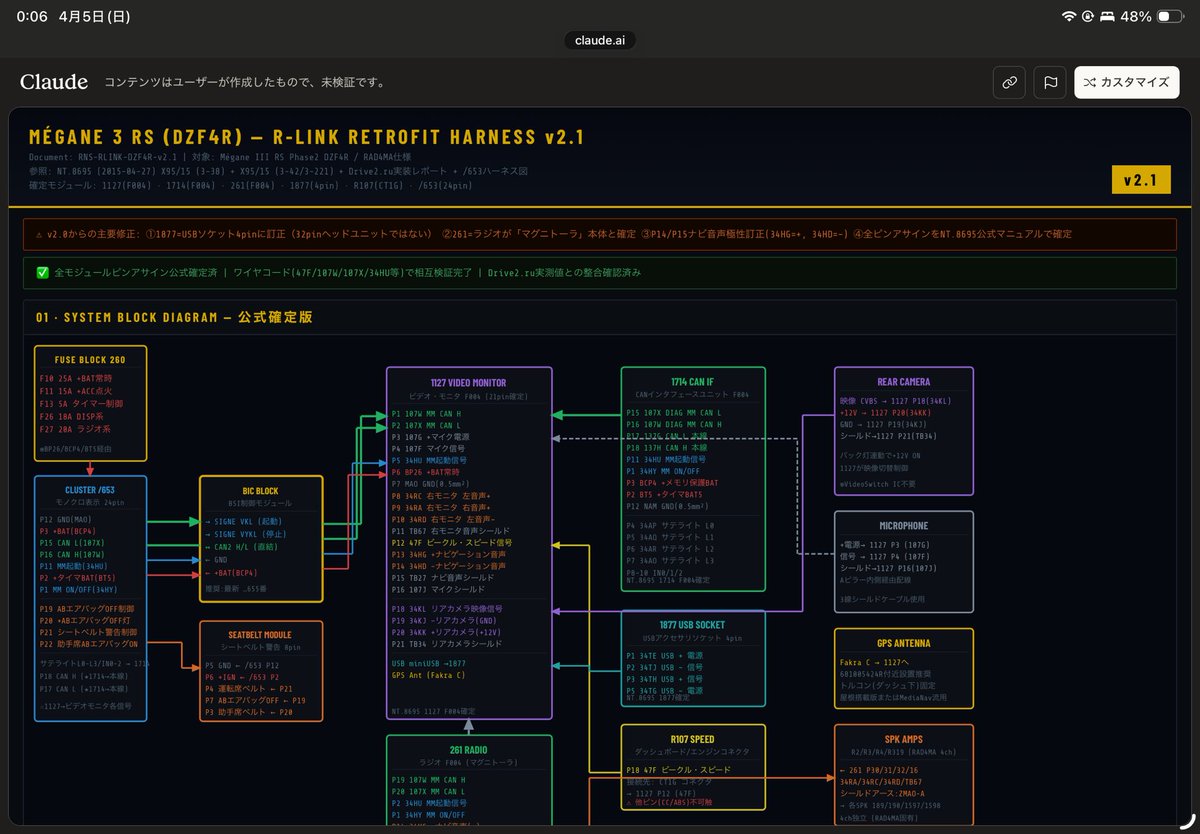Select the 1714 CAN IF block title

[693, 383]
